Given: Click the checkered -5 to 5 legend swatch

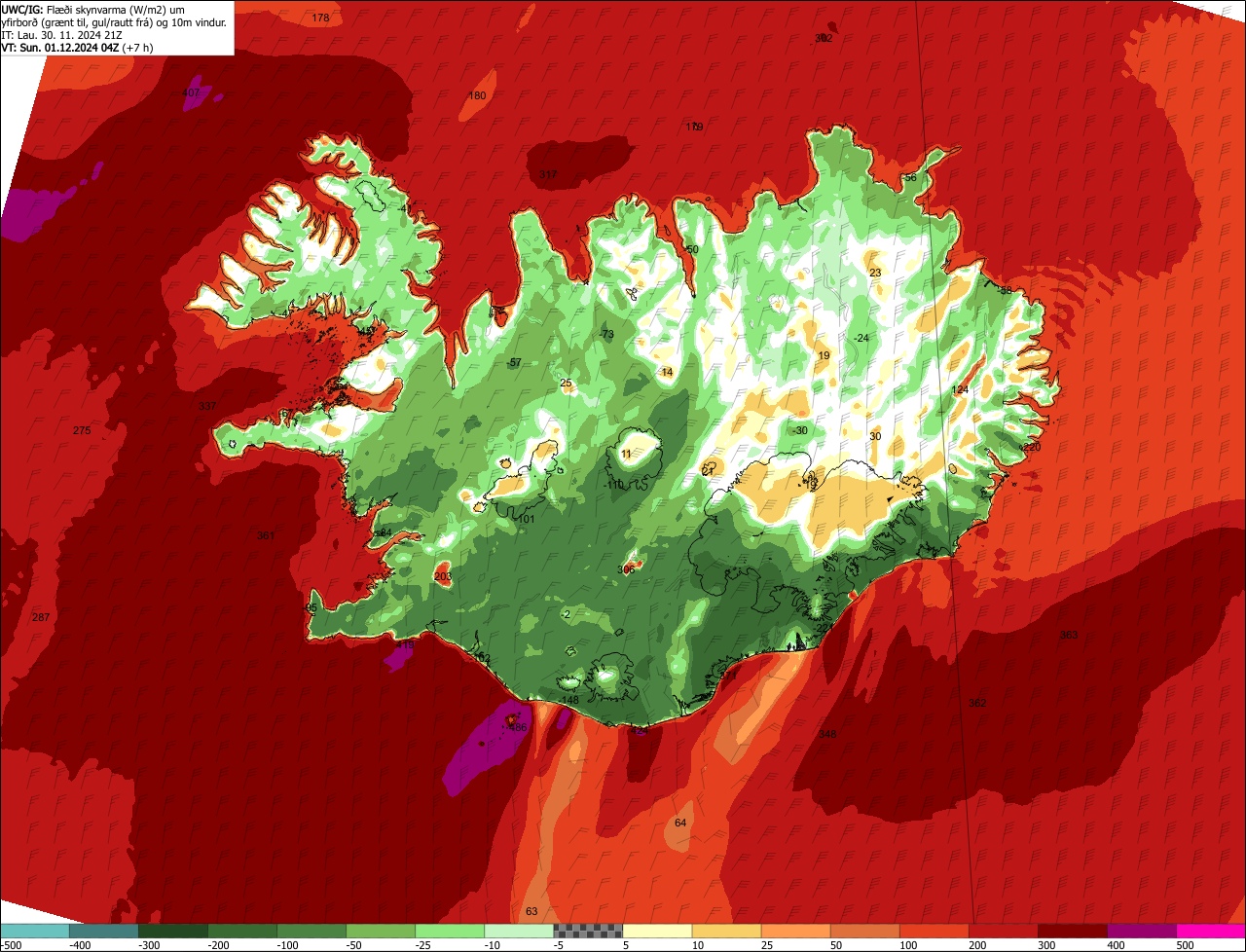Looking at the screenshot, I should pos(588,931).
